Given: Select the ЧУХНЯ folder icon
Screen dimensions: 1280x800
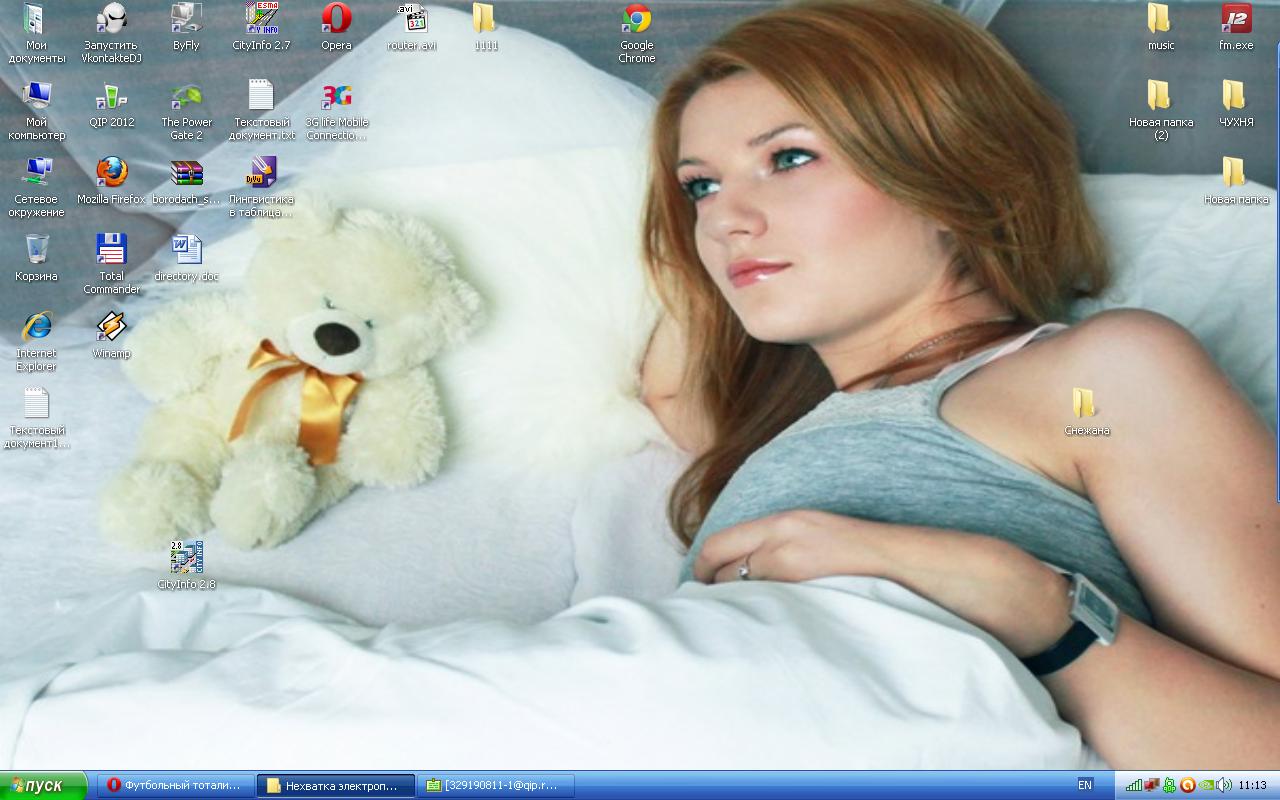Looking at the screenshot, I should tap(1235, 97).
